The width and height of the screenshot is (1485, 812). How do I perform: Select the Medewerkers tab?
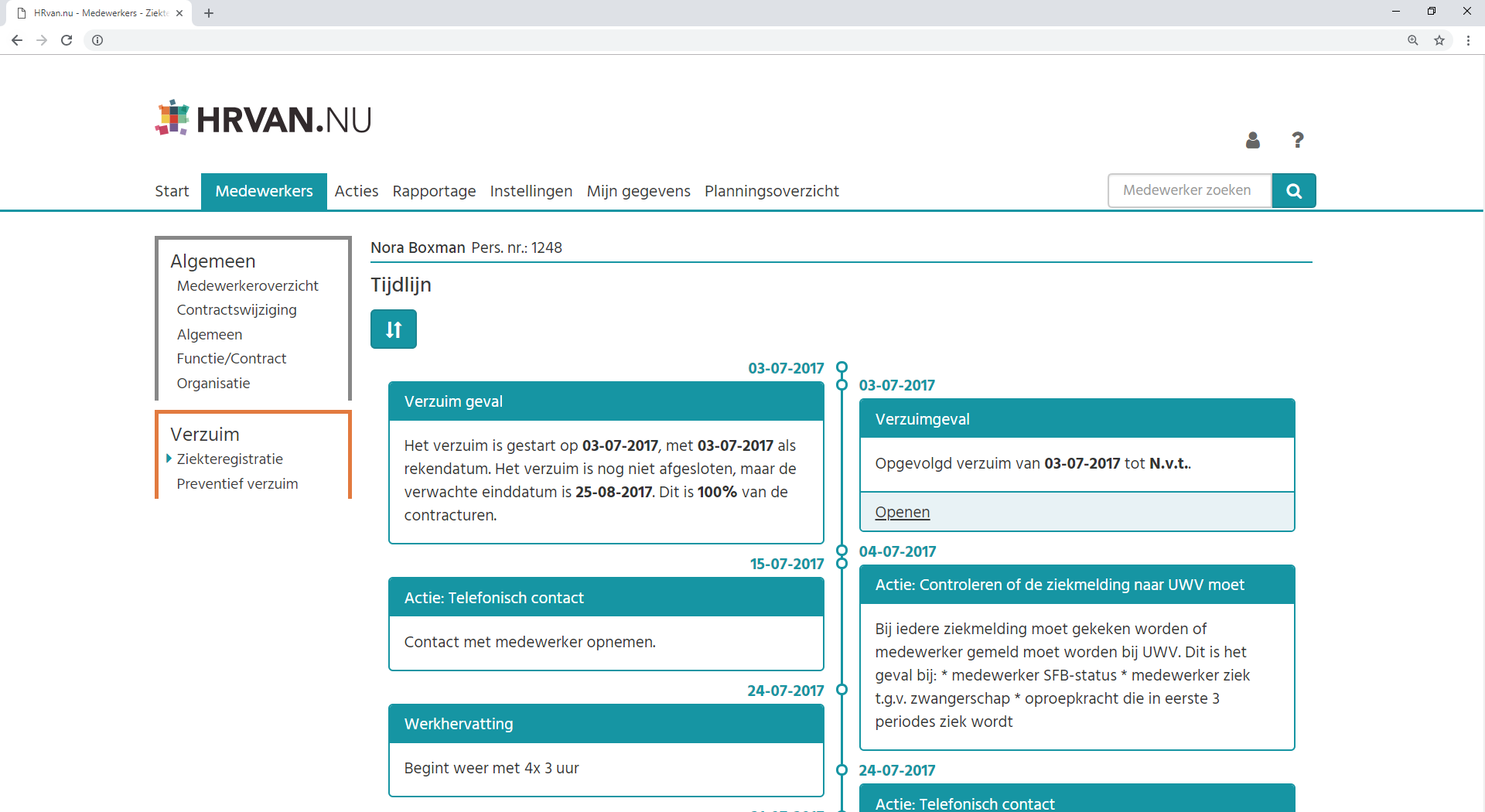click(264, 191)
